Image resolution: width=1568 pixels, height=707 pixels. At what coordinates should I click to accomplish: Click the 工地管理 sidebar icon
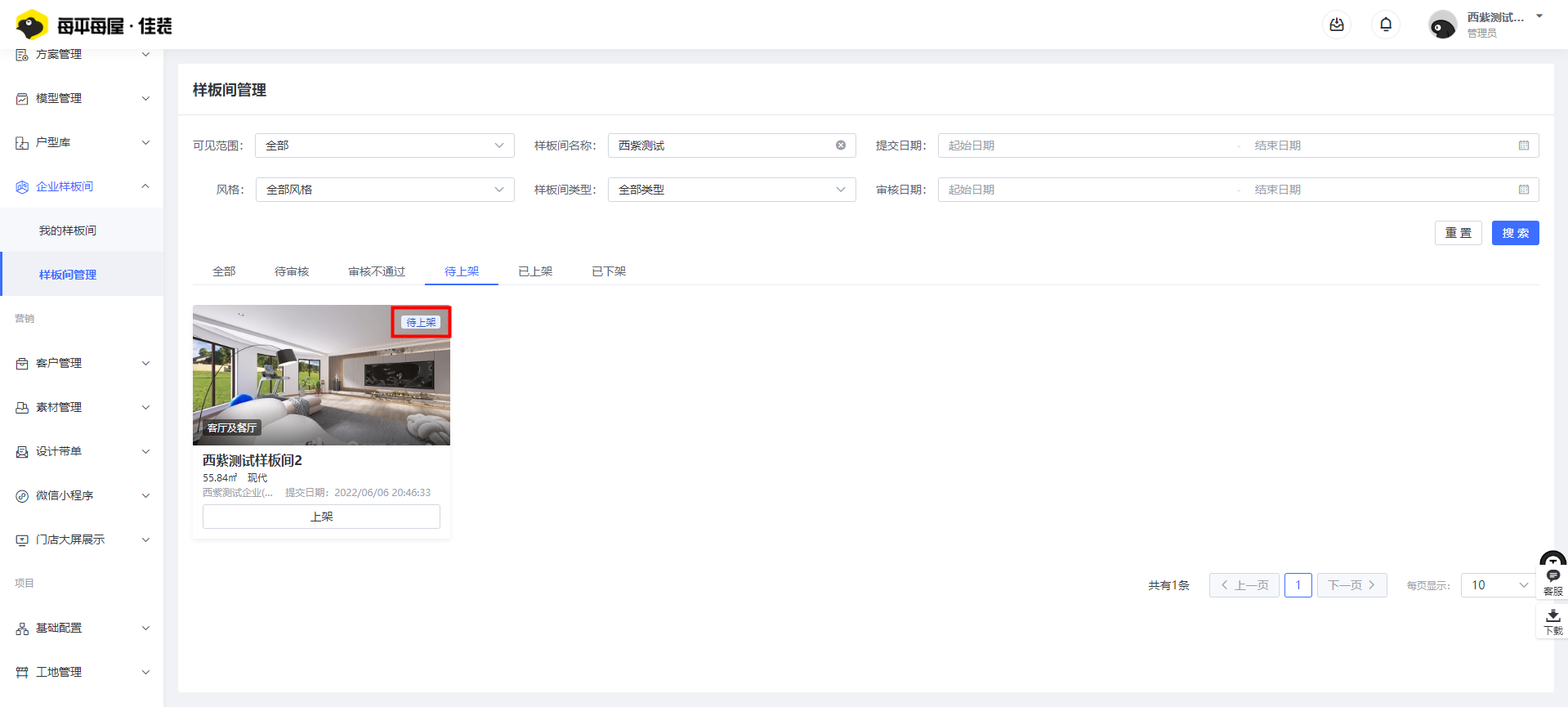22,673
